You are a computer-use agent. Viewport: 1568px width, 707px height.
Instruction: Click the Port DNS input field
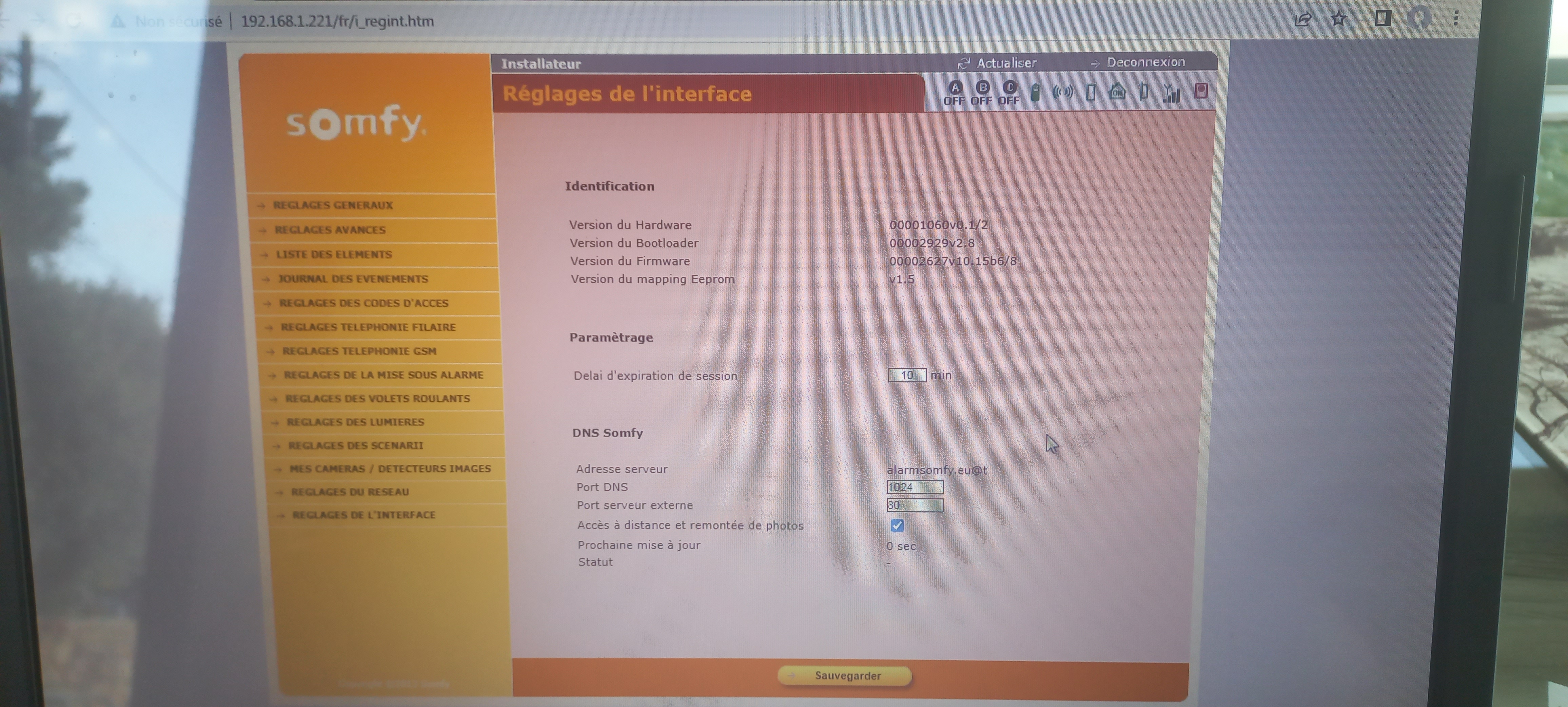pos(914,487)
